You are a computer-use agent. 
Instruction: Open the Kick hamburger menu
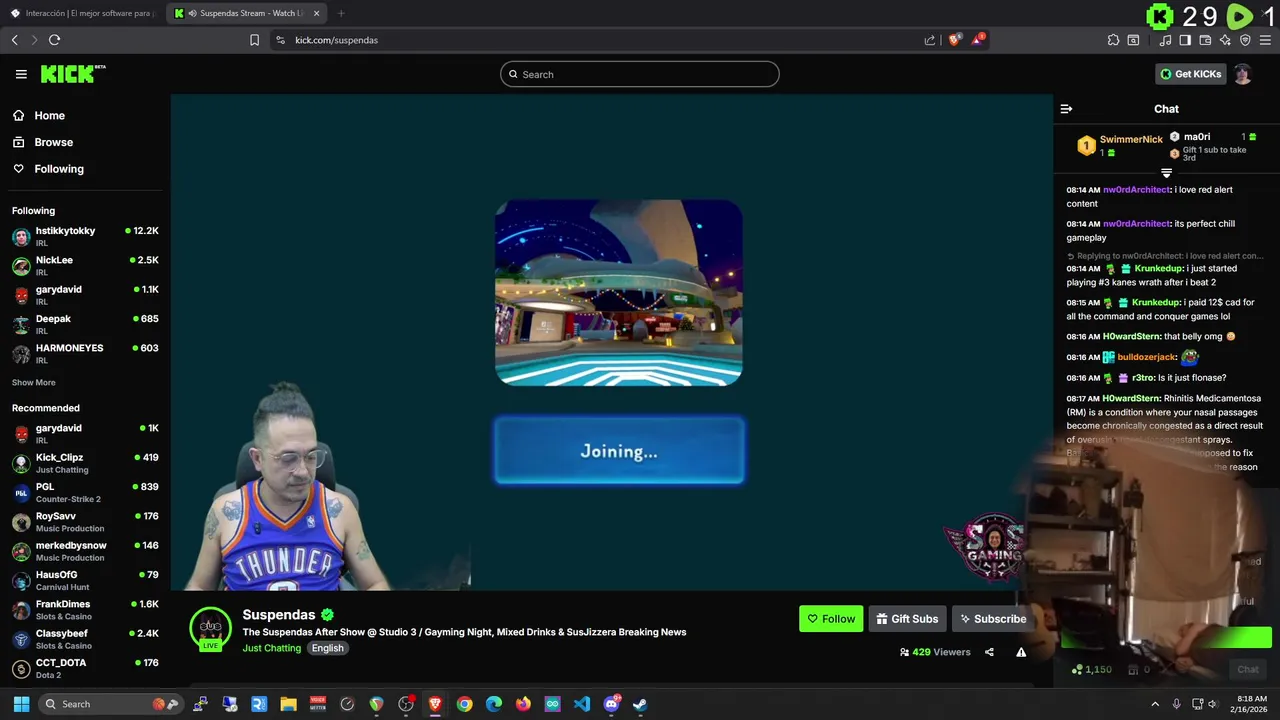(x=21, y=74)
